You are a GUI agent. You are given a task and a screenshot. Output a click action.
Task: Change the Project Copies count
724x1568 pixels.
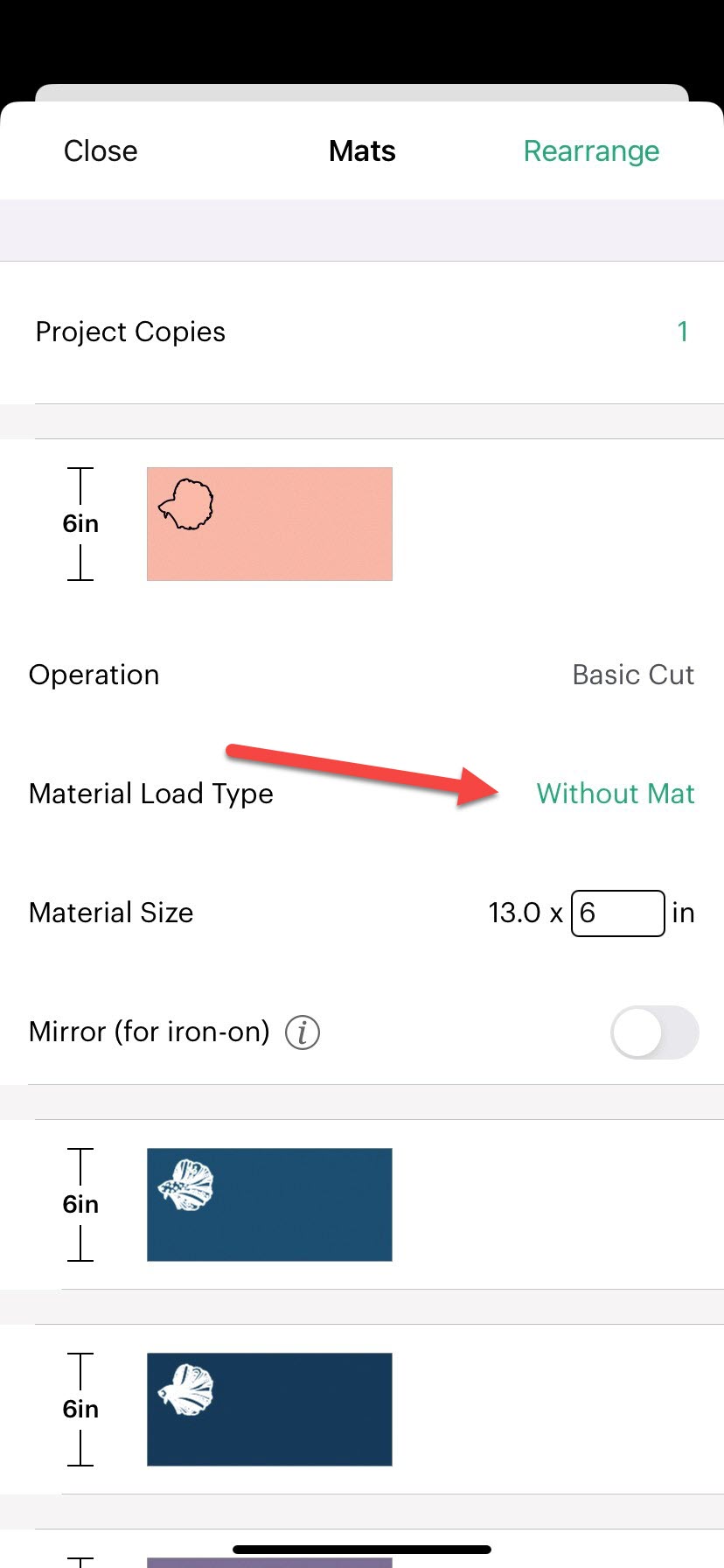(x=682, y=332)
